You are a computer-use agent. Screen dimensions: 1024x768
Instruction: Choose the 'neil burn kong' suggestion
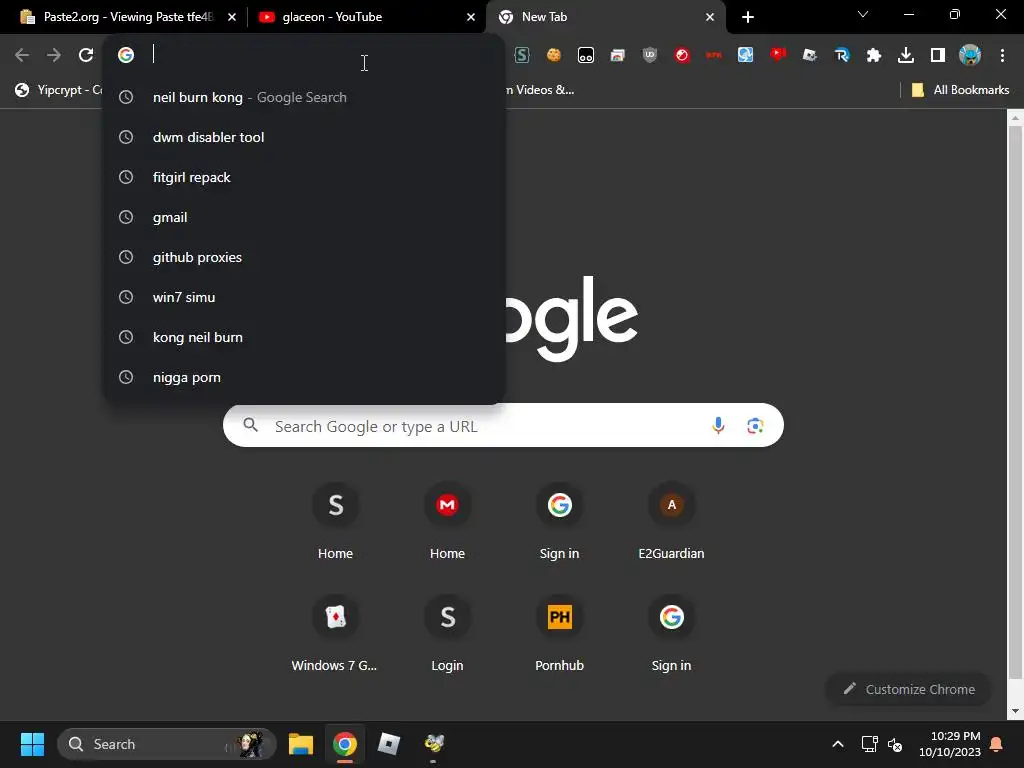point(304,97)
